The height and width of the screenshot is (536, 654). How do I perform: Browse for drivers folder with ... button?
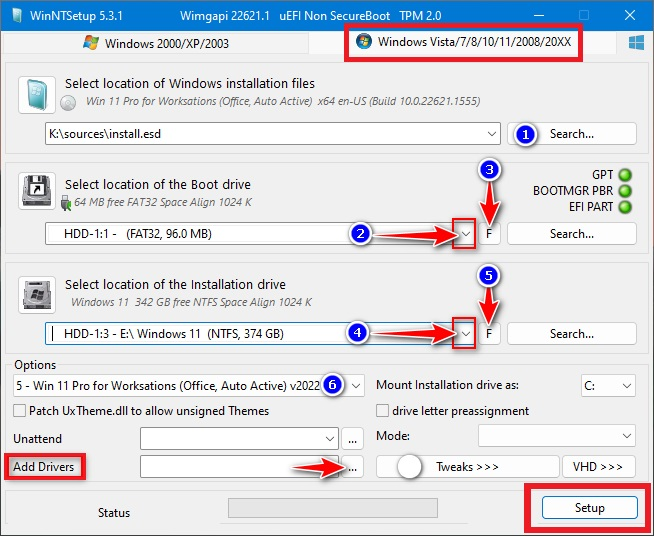tap(352, 467)
